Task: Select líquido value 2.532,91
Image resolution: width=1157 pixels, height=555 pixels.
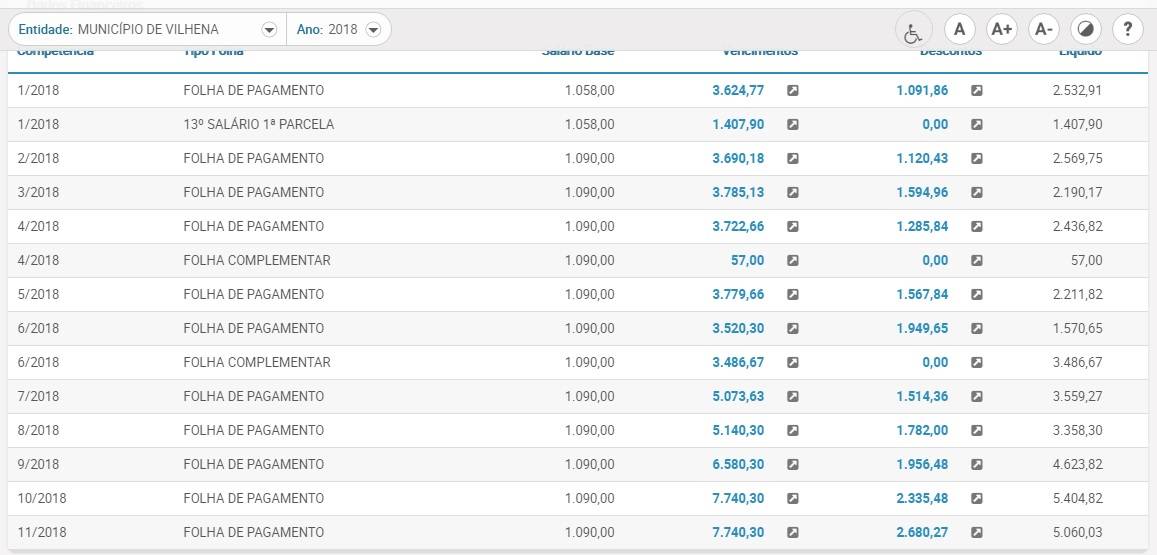Action: click(1077, 91)
